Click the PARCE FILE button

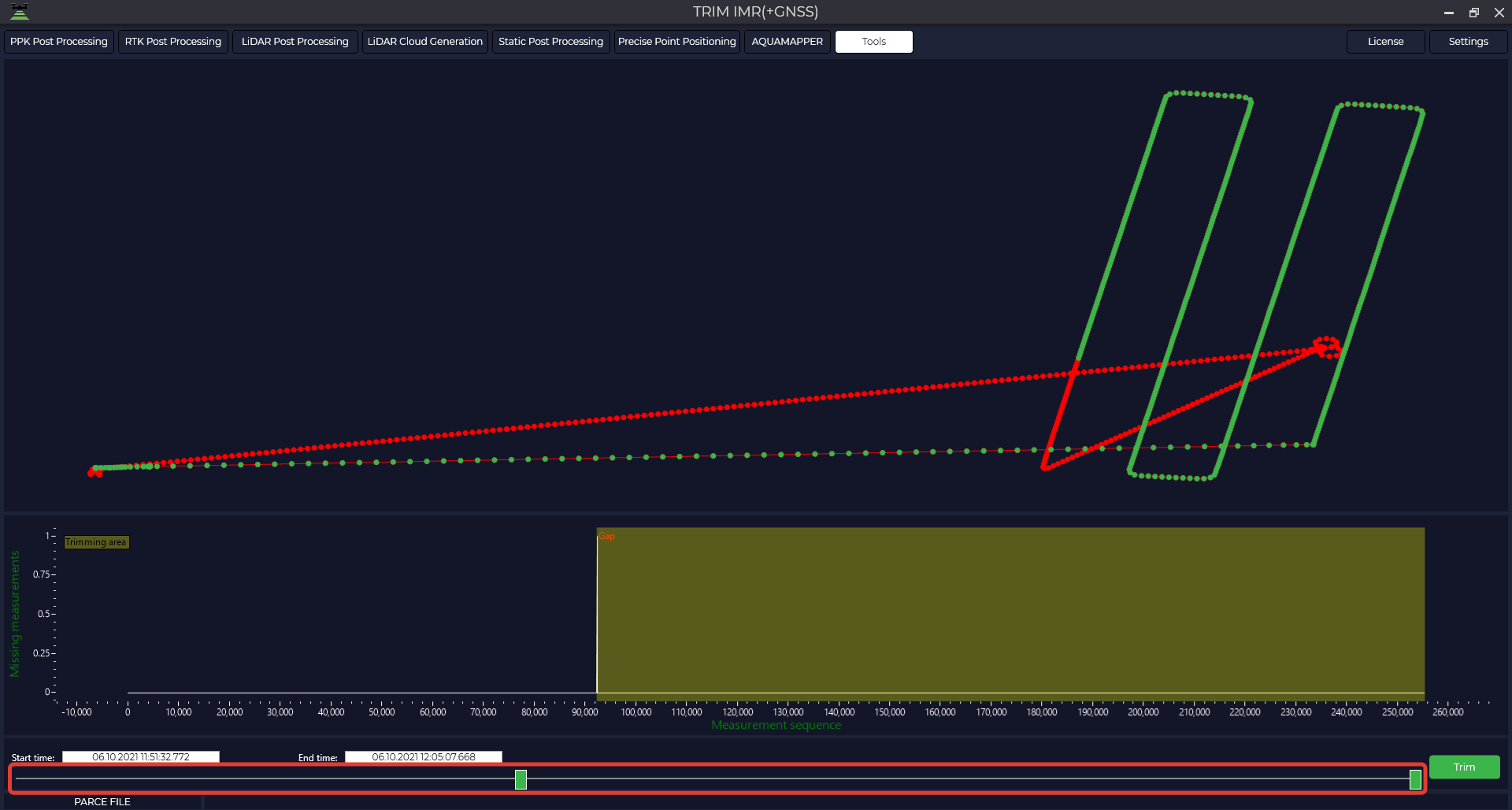[x=102, y=802]
